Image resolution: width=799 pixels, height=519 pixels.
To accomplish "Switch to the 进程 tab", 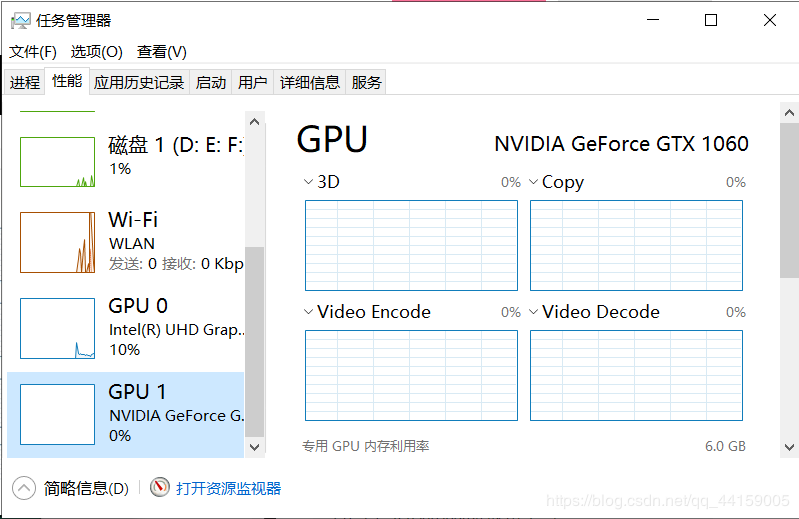I will [x=25, y=82].
